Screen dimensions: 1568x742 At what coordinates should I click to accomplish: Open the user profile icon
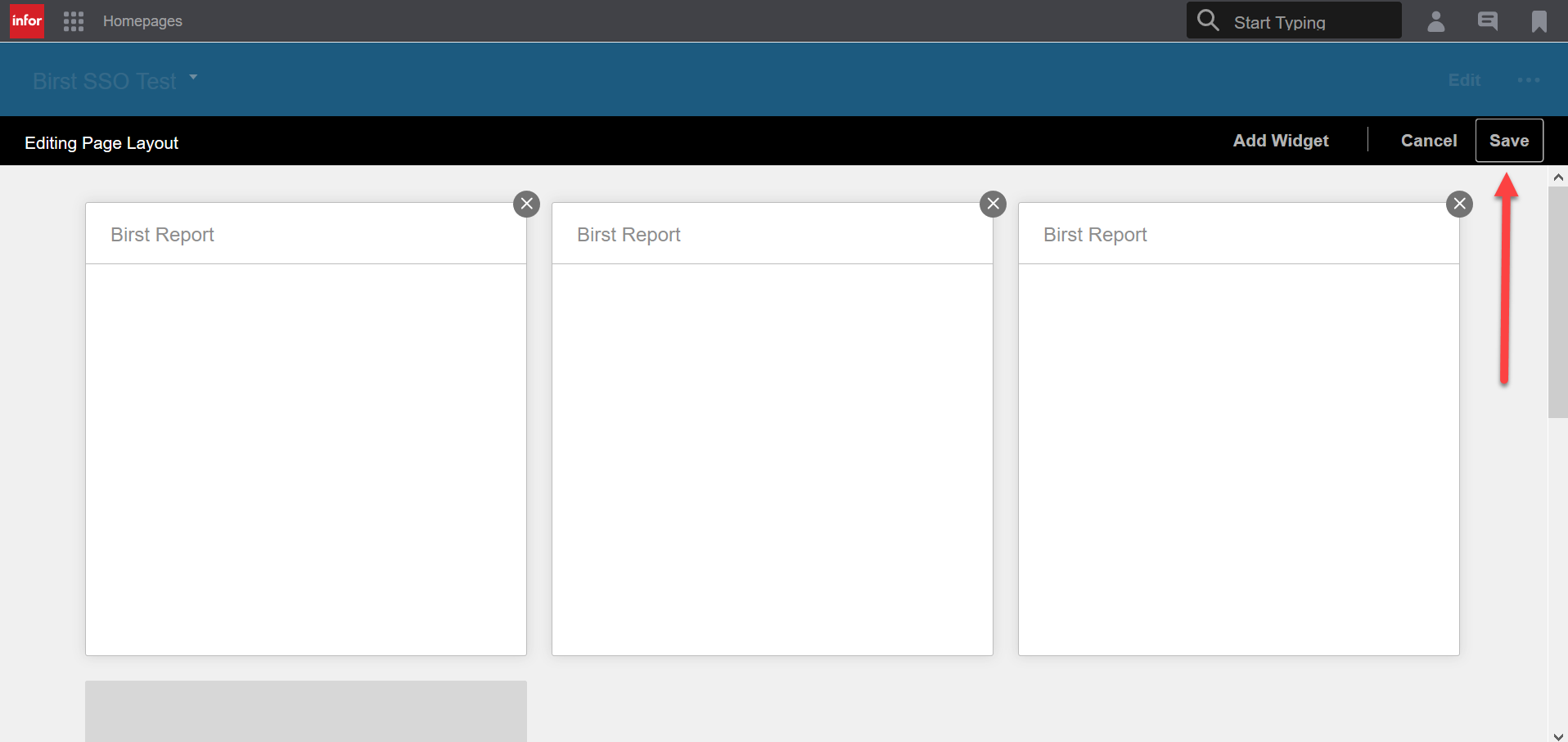(1436, 21)
